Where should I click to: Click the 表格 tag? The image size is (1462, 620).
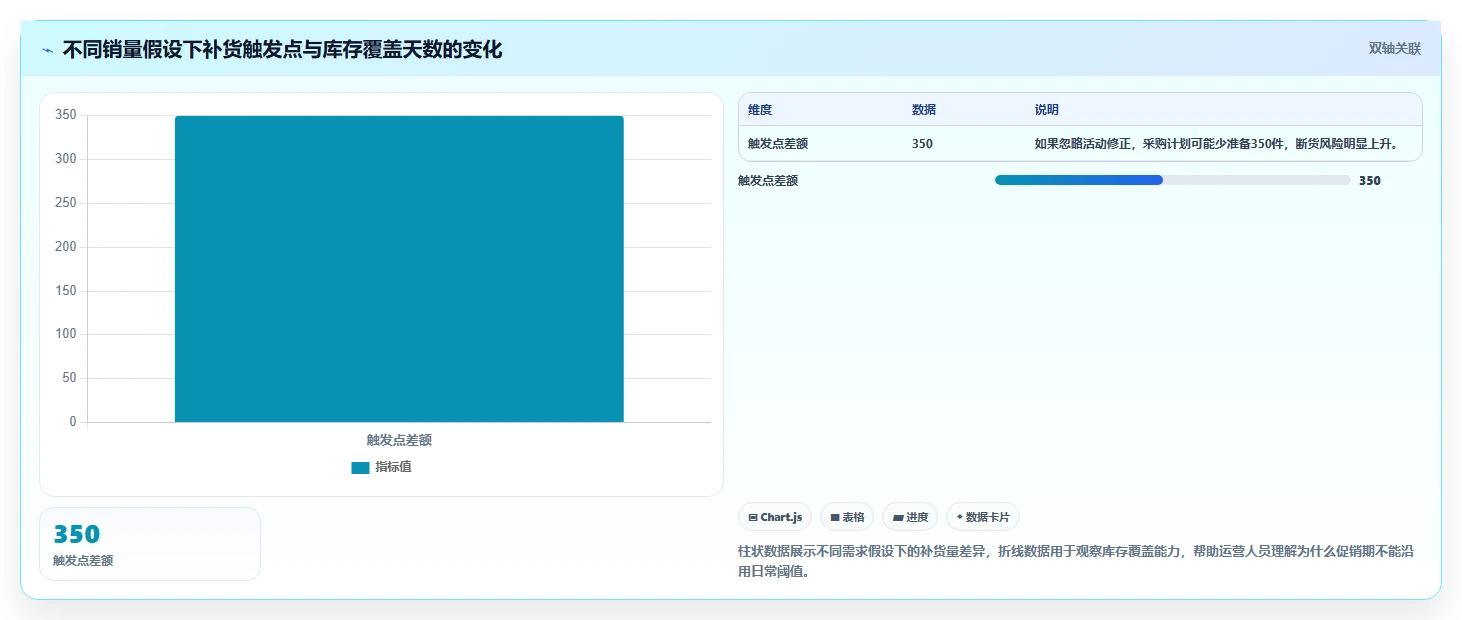click(847, 517)
